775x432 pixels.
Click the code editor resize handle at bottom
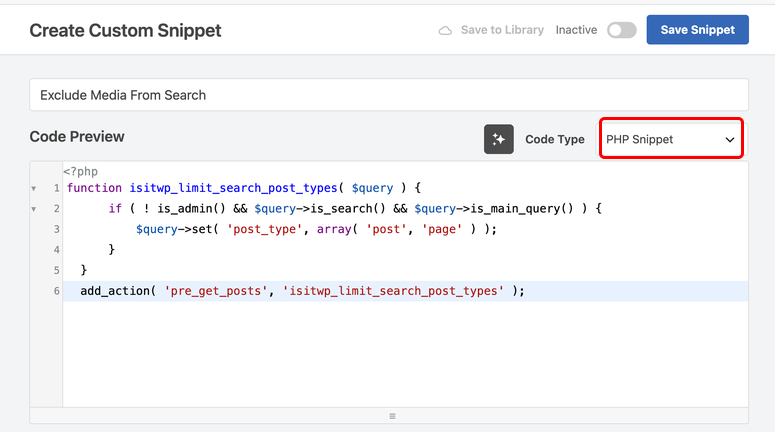tap(392, 416)
